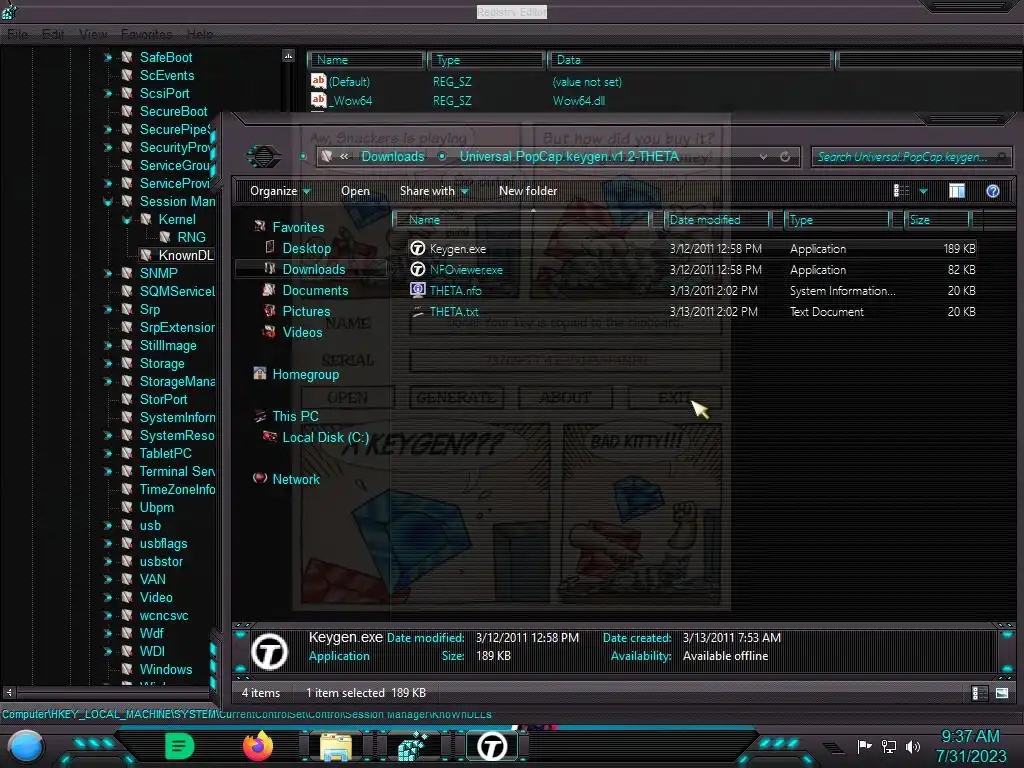Open View menu in Registry Editor
Viewport: 1024px width, 768px height.
[93, 34]
